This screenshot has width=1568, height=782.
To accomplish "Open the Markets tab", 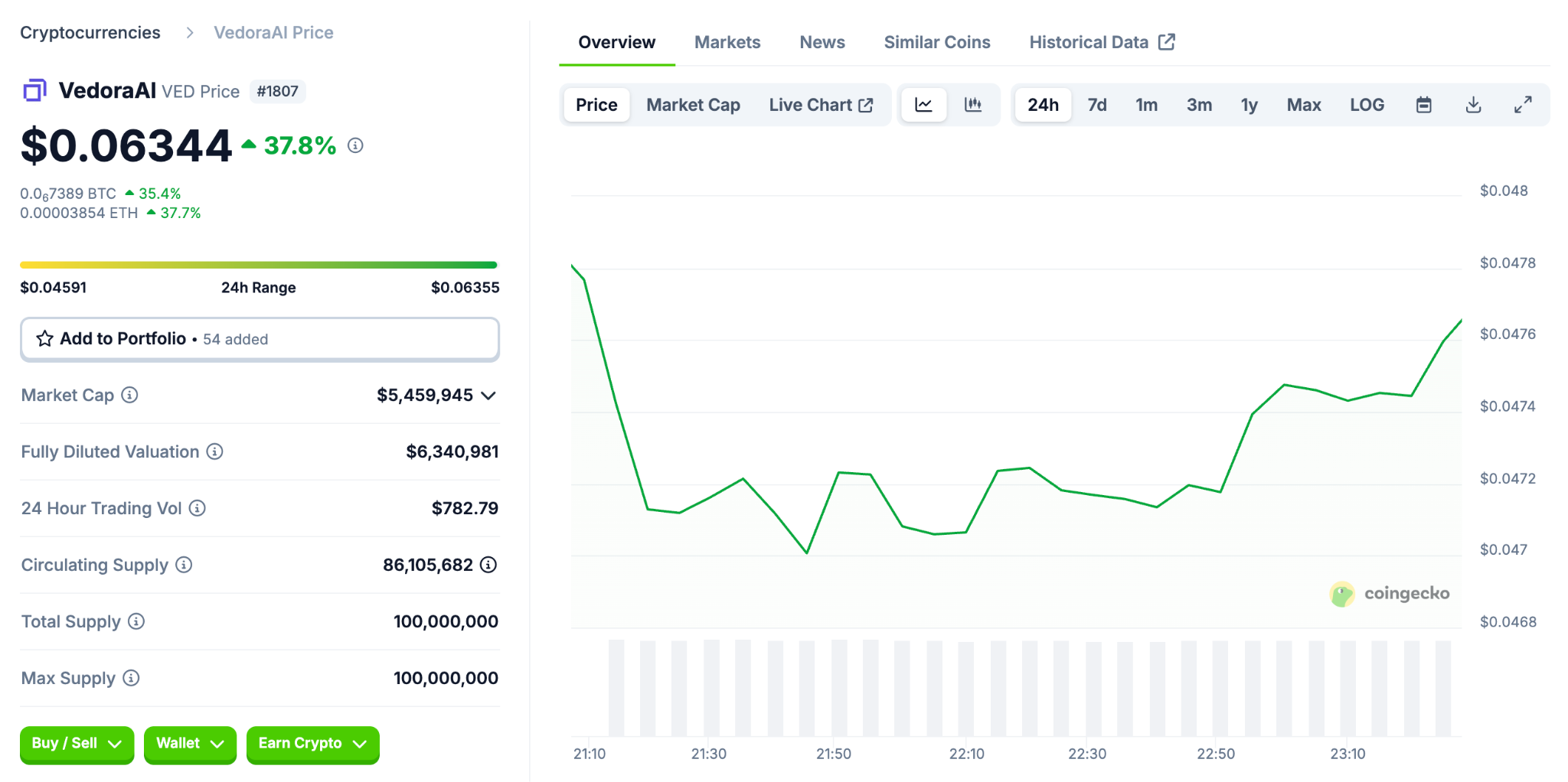I will pyautogui.click(x=727, y=42).
